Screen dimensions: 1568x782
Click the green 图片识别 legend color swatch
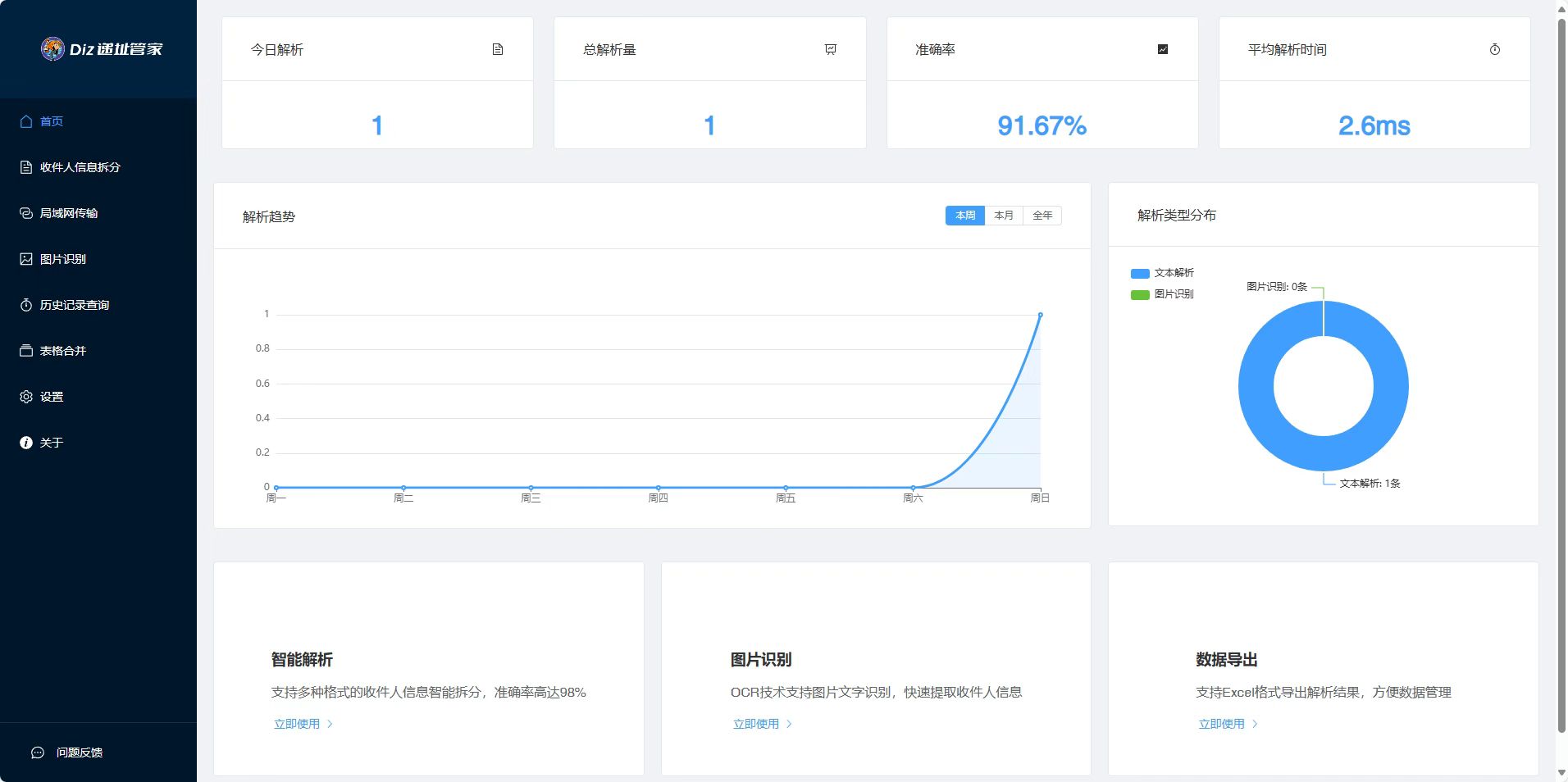pos(1140,294)
